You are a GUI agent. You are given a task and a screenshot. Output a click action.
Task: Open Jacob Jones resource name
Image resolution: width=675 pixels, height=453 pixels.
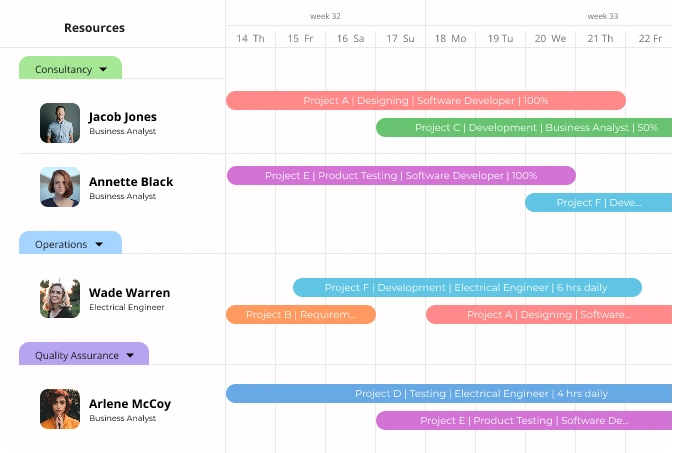[x=122, y=117]
